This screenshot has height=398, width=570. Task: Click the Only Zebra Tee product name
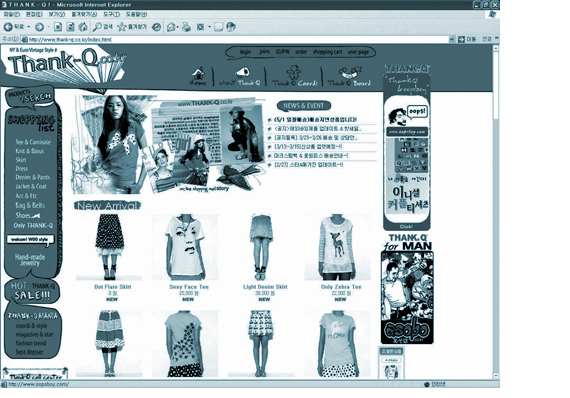(341, 287)
